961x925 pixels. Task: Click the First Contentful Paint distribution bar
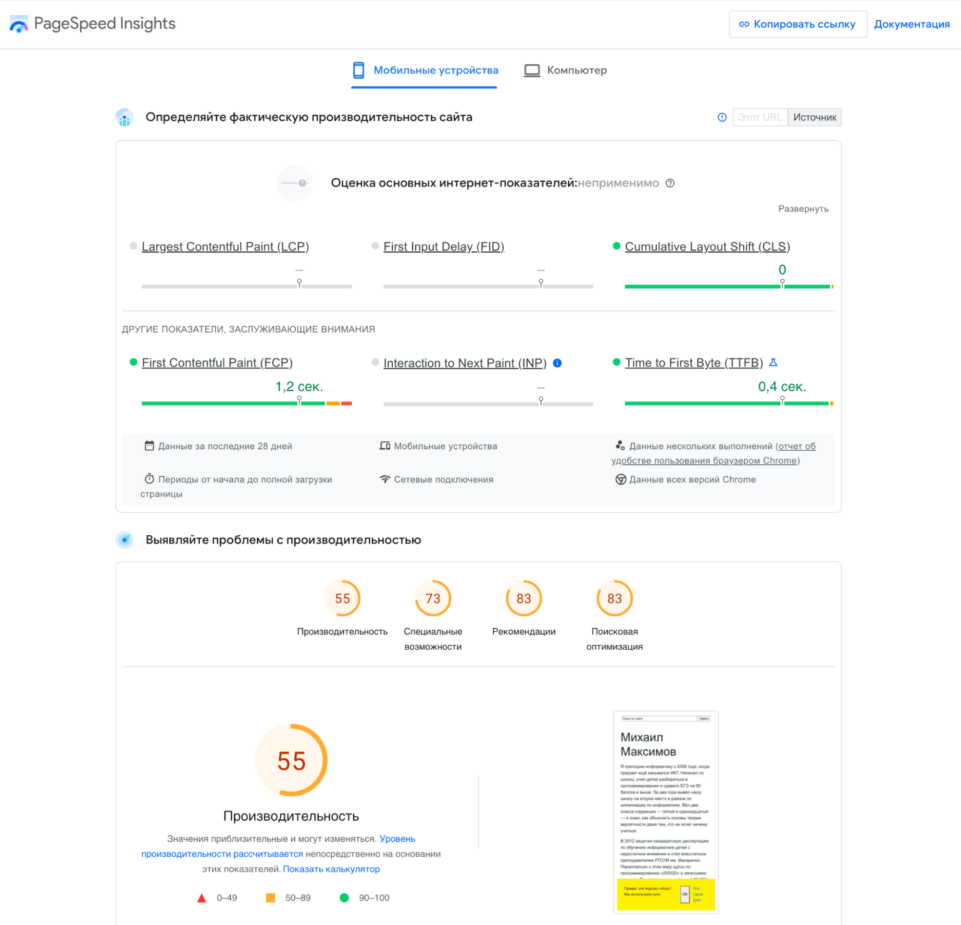point(246,403)
